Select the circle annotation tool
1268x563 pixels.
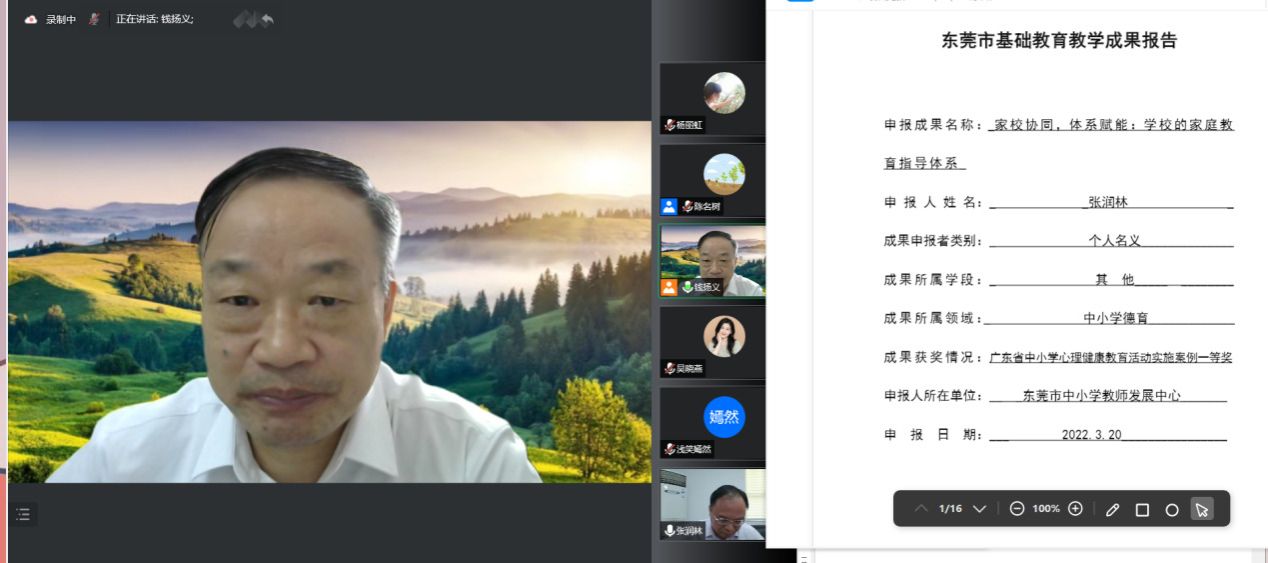pos(1172,510)
